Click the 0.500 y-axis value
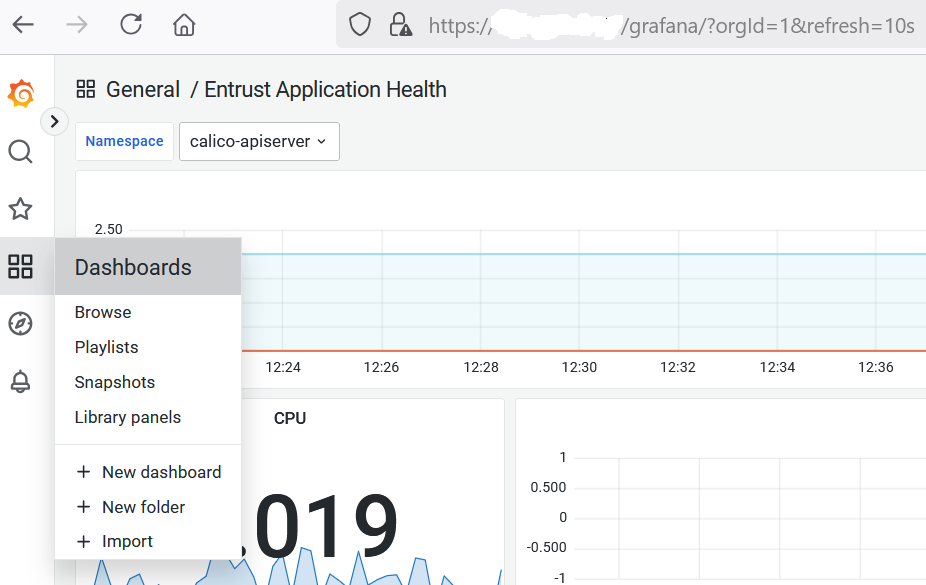The image size is (926, 585). (549, 488)
